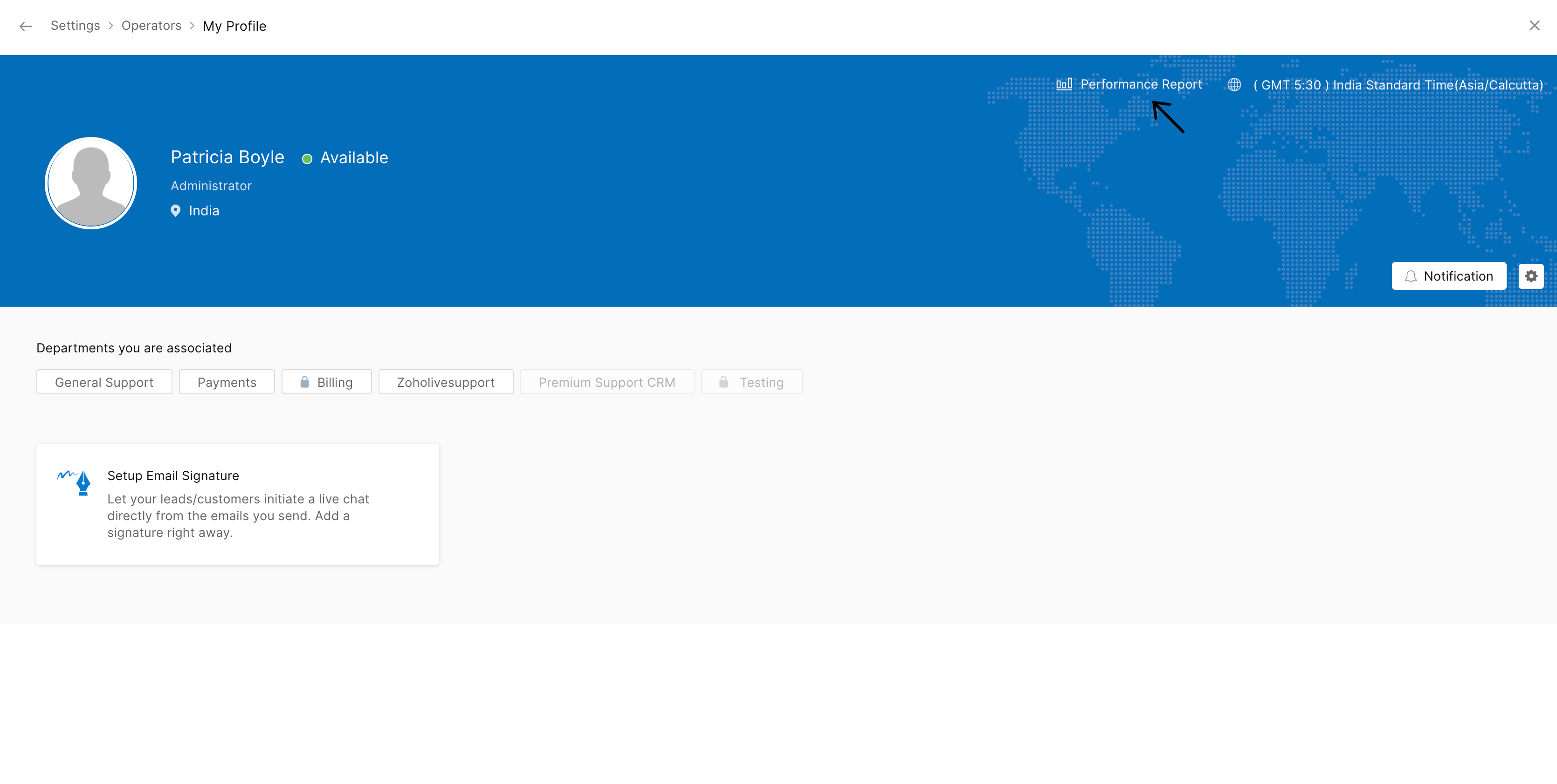Open the Performance Report bar chart icon
The width and height of the screenshot is (1557, 784).
[1064, 84]
